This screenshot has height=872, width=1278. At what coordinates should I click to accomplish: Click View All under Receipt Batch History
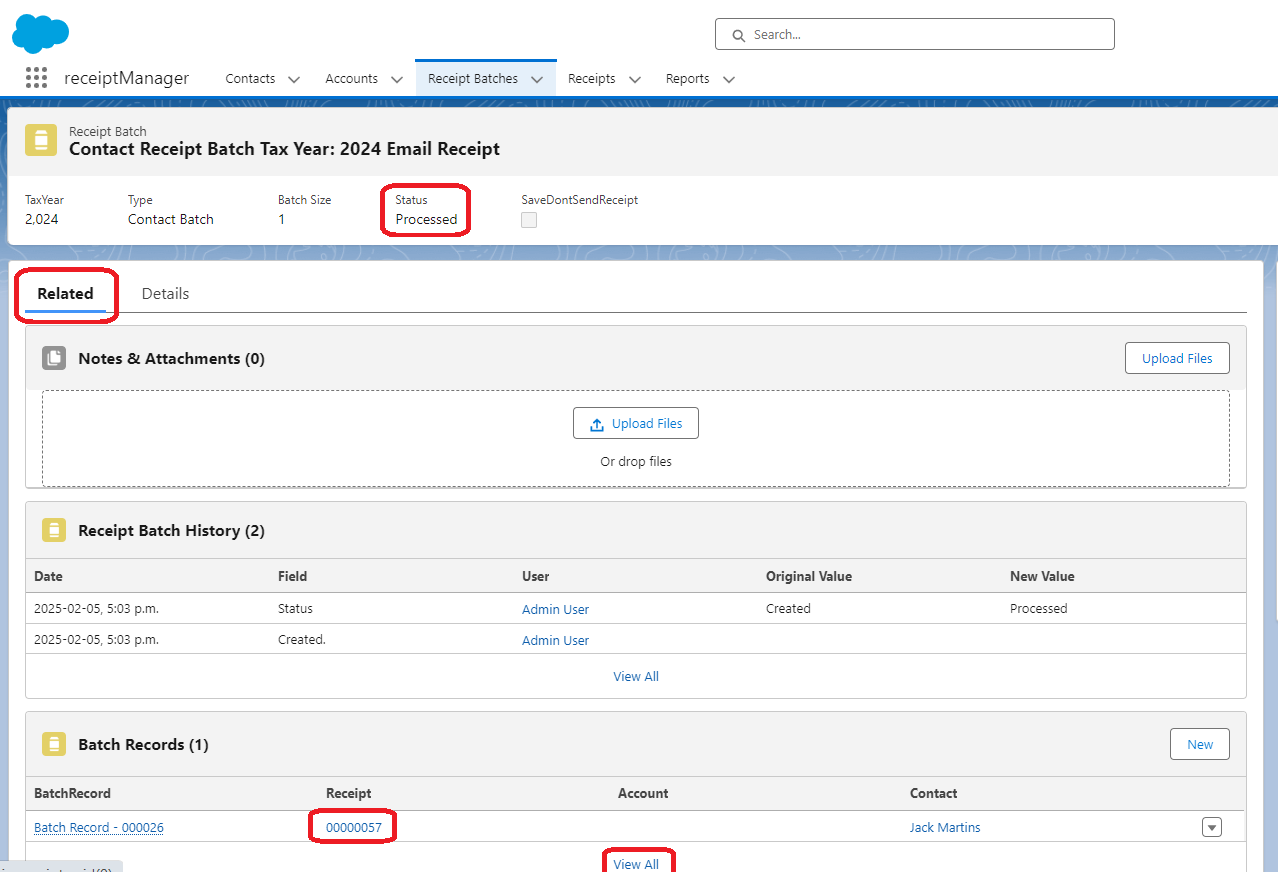coord(636,676)
